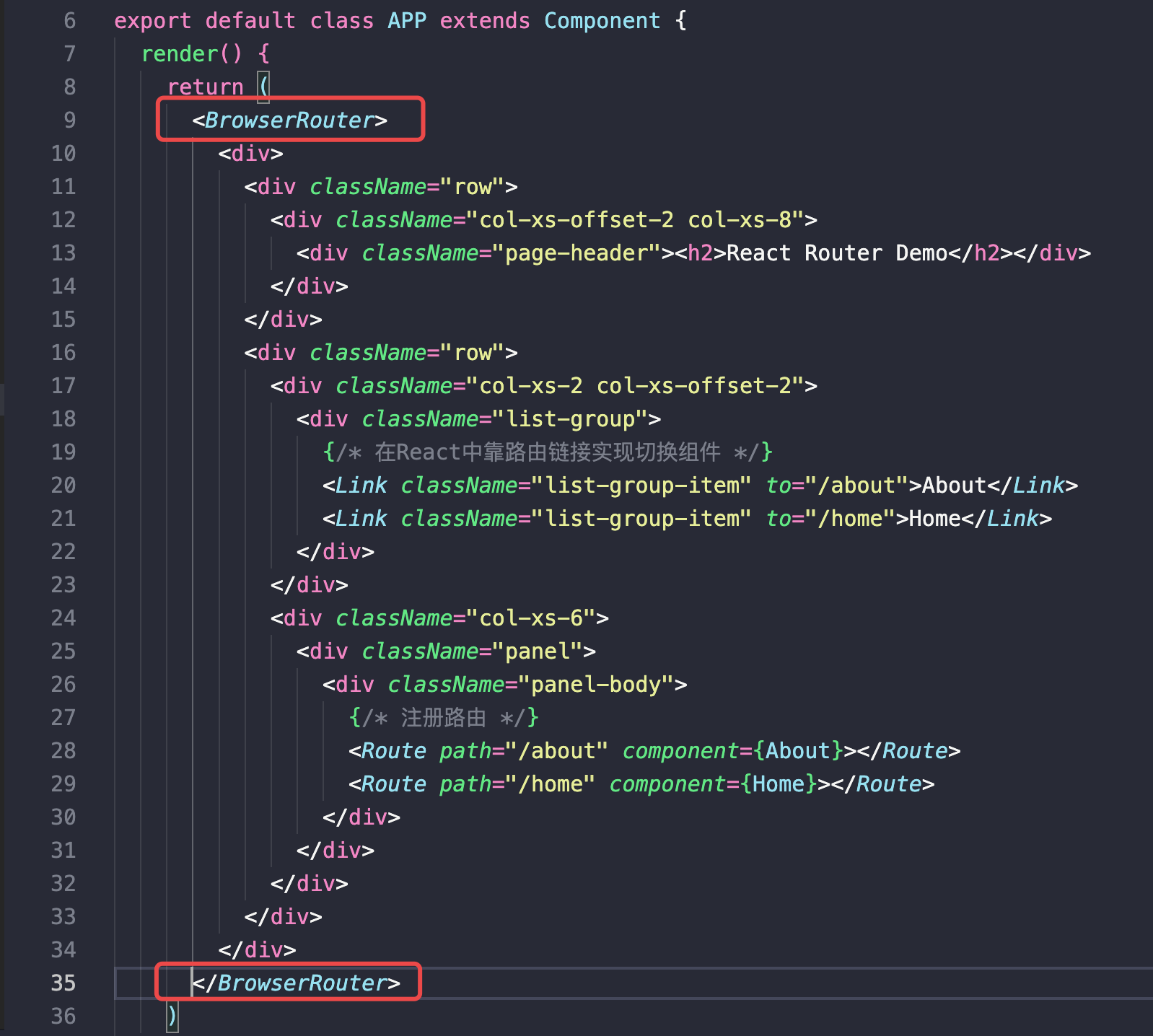Click the "panel" className string on line 25
Viewport: 1153px width, 1036px height.
(538, 651)
